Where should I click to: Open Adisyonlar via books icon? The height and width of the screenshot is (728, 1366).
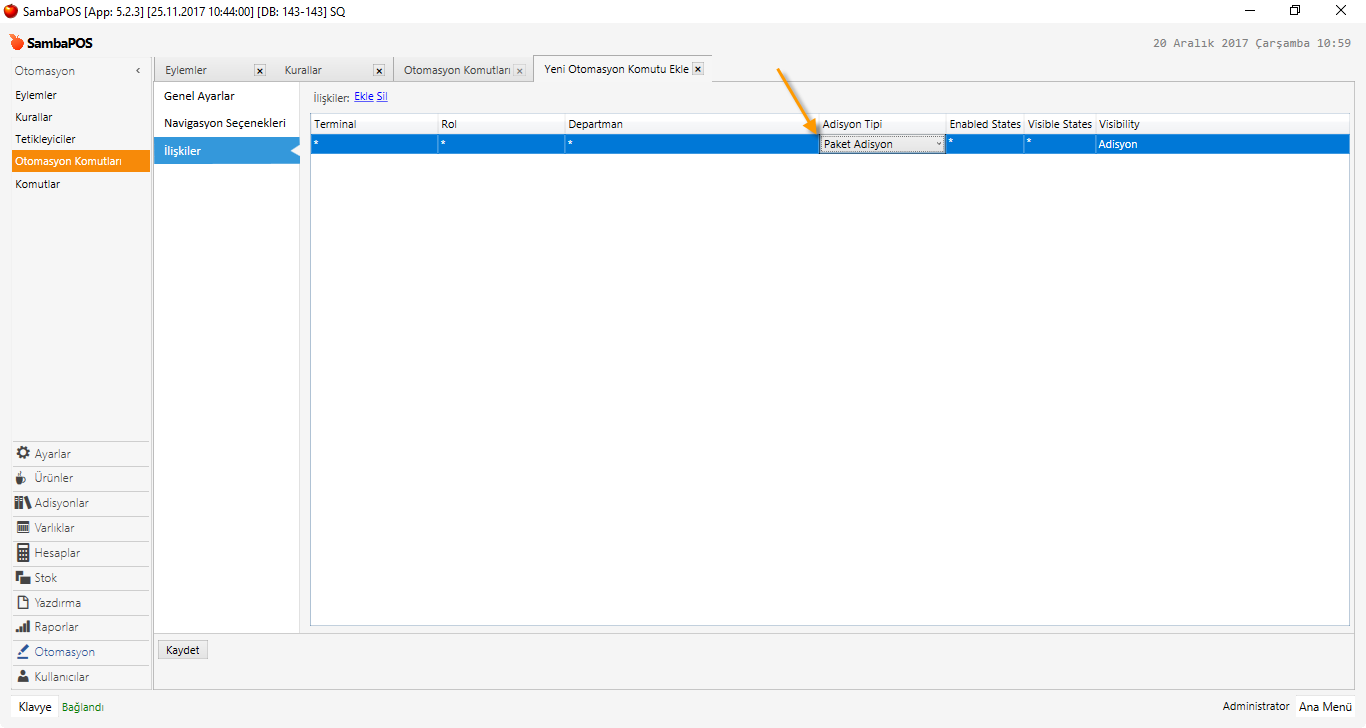(23, 503)
